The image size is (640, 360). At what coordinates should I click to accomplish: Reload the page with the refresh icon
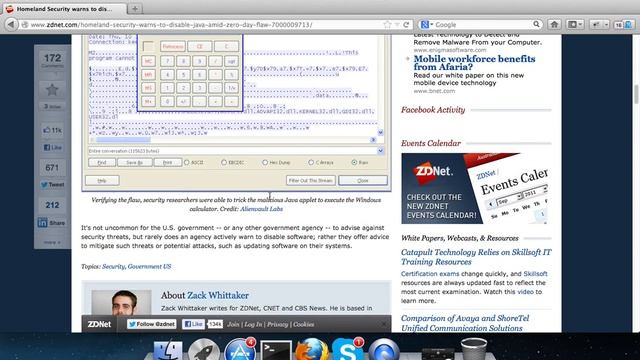(406, 24)
